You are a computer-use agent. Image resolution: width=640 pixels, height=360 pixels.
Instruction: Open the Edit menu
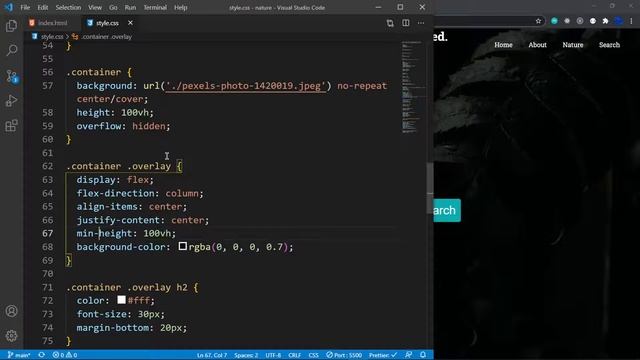(43, 7)
